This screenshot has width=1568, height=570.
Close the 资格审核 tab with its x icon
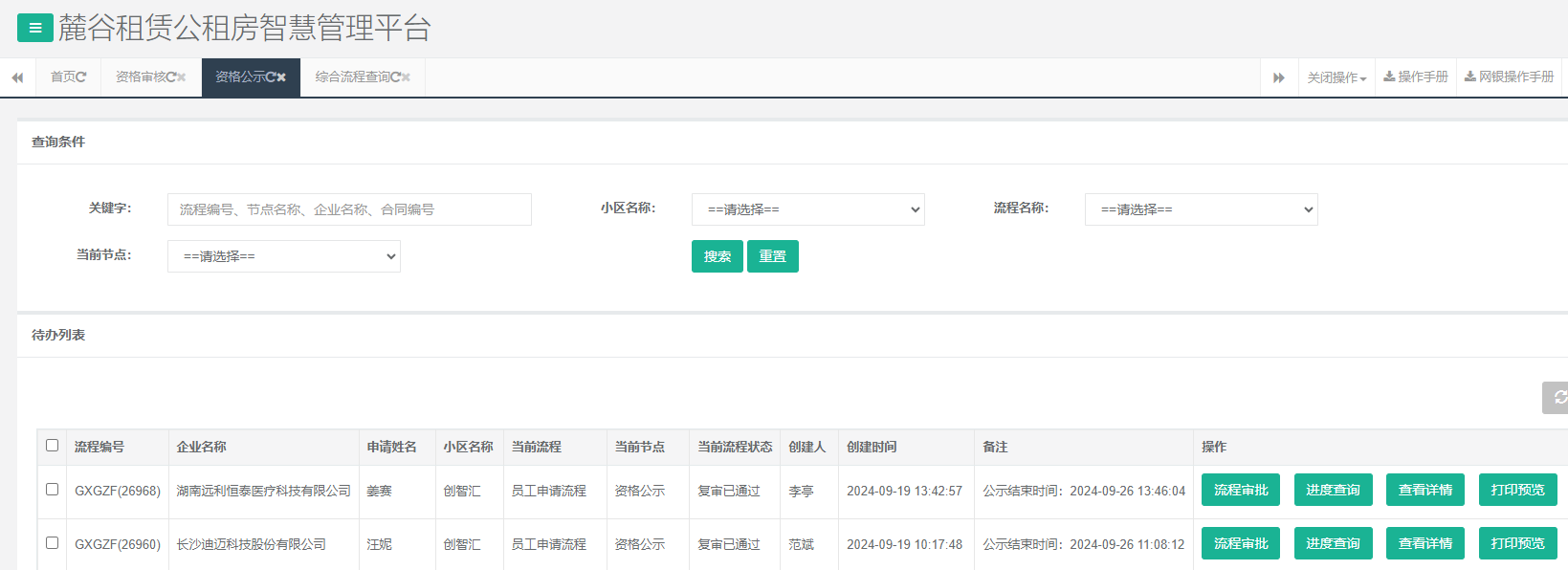pyautogui.click(x=182, y=77)
